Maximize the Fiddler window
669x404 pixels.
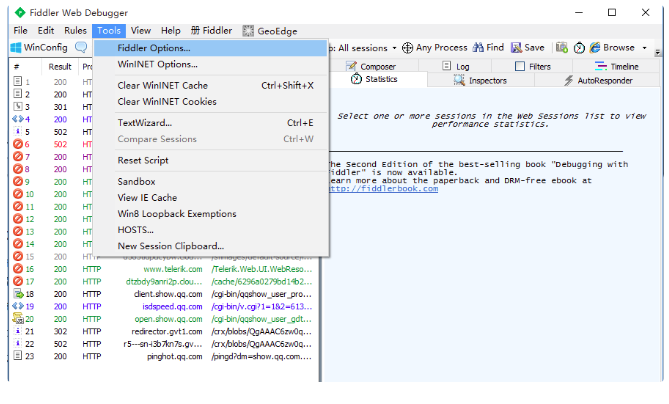612,12
